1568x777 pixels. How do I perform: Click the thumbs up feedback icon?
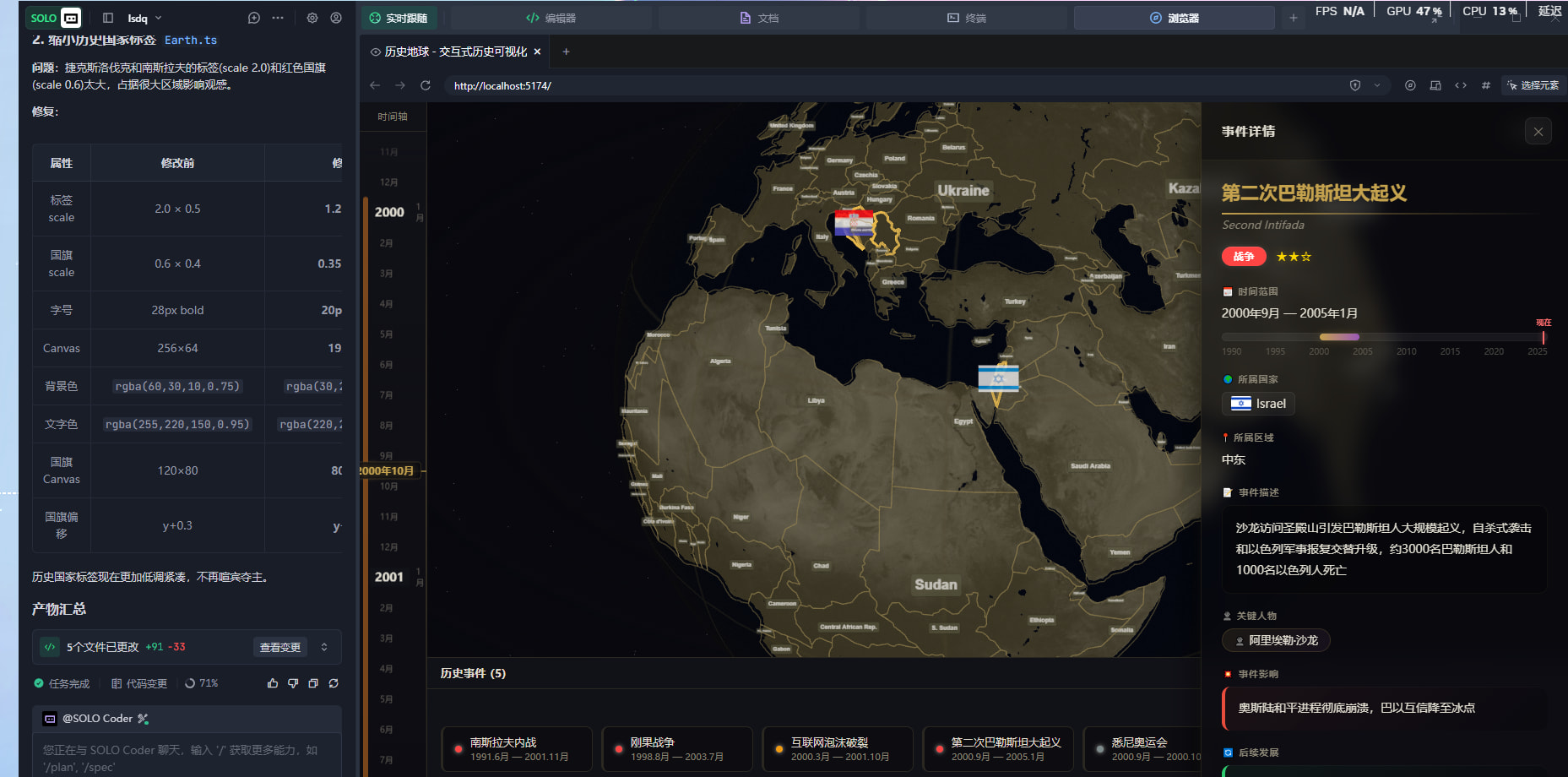(x=273, y=683)
